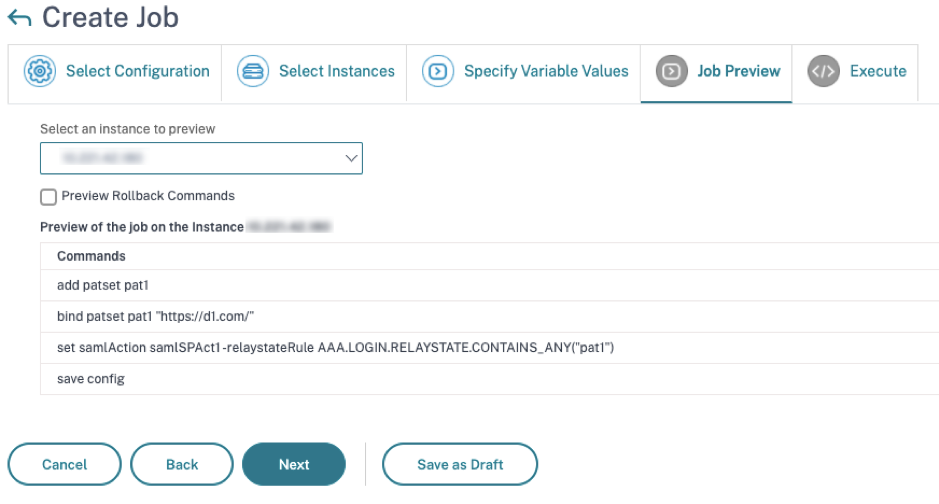
Task: Click the set samlAction command row
Action: [x=489, y=348]
